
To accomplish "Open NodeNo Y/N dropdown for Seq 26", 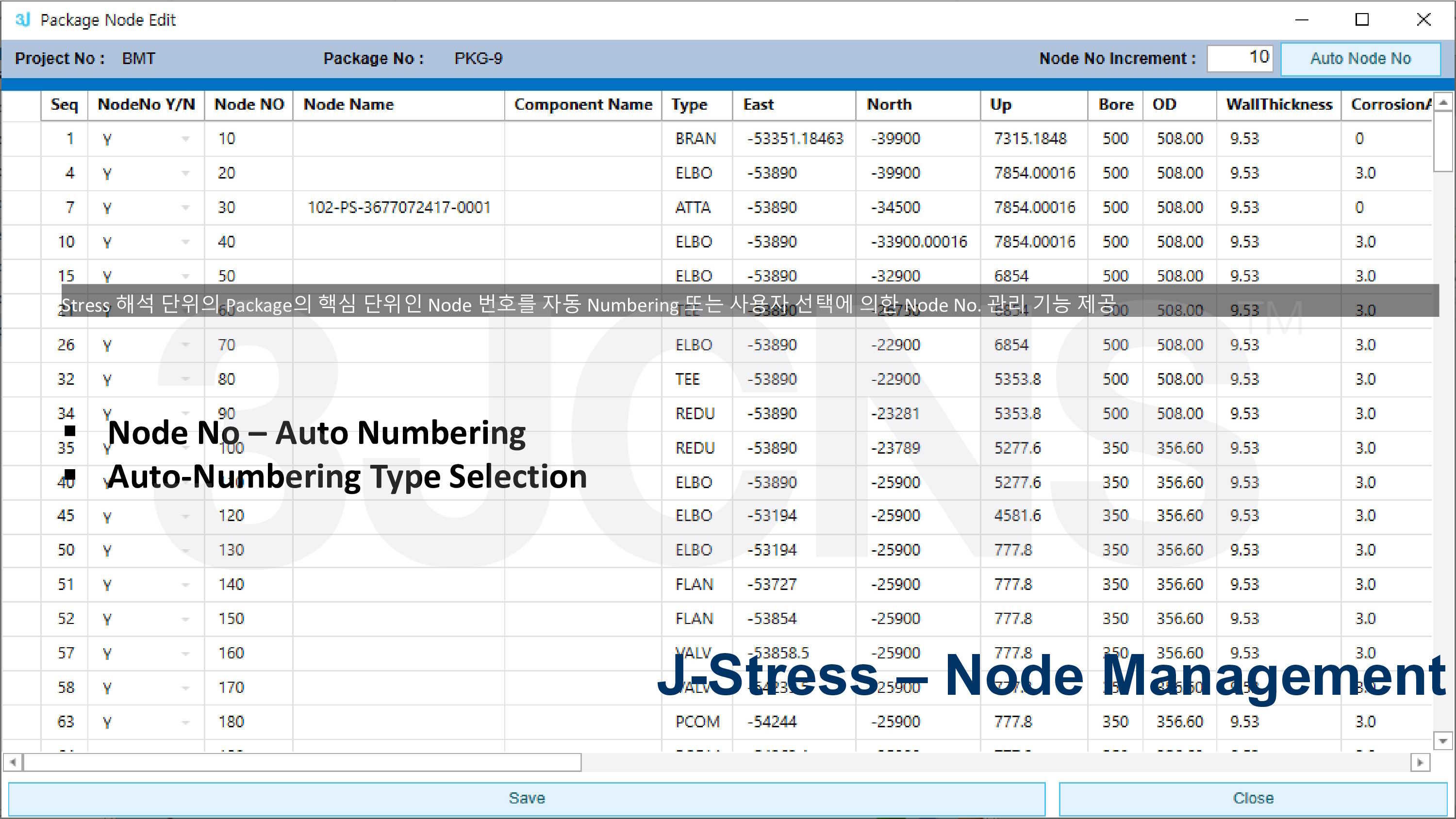I will pos(185,345).
